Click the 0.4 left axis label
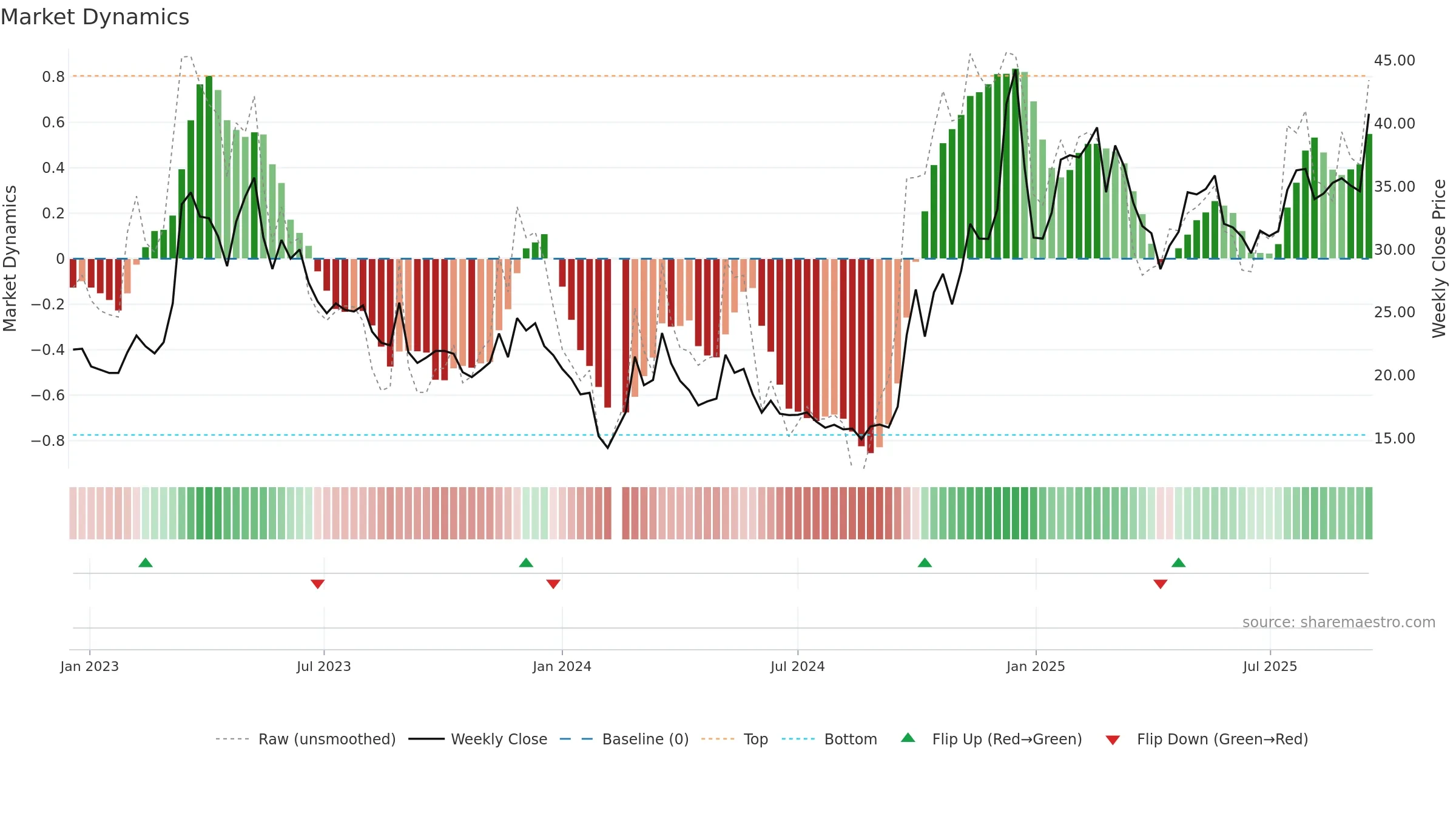 (53, 168)
